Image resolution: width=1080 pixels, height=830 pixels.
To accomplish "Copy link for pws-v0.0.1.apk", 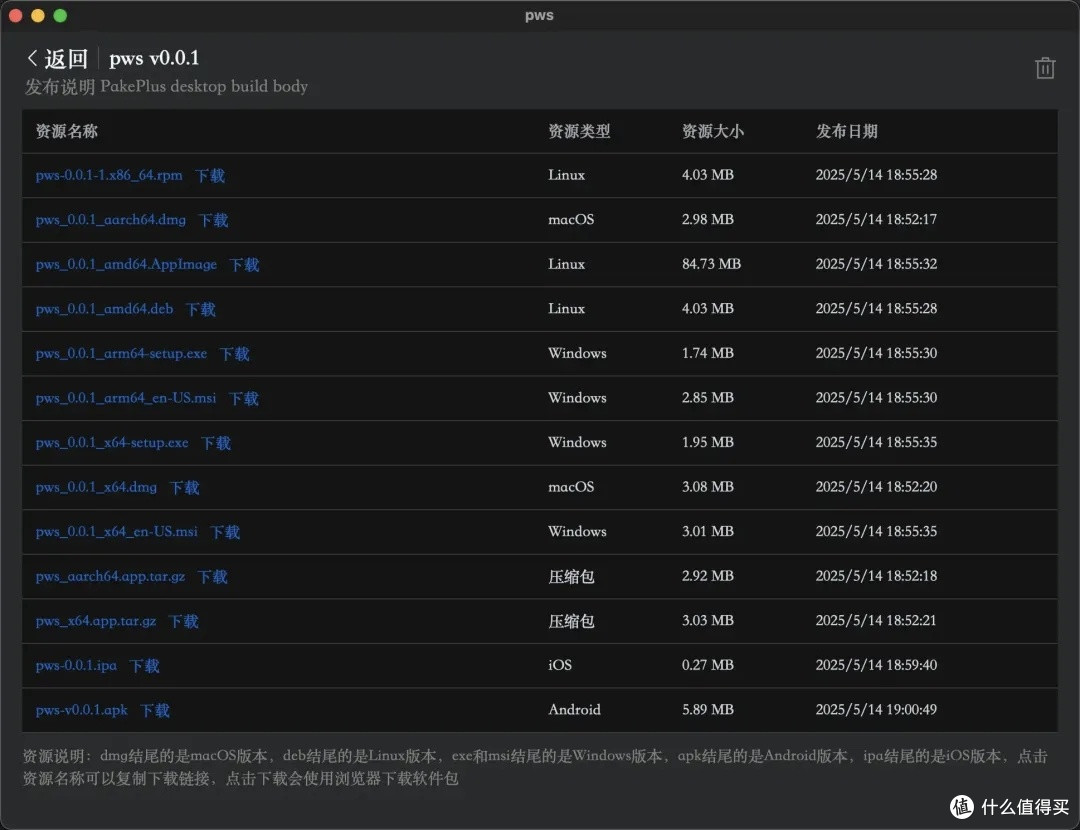I will point(81,710).
